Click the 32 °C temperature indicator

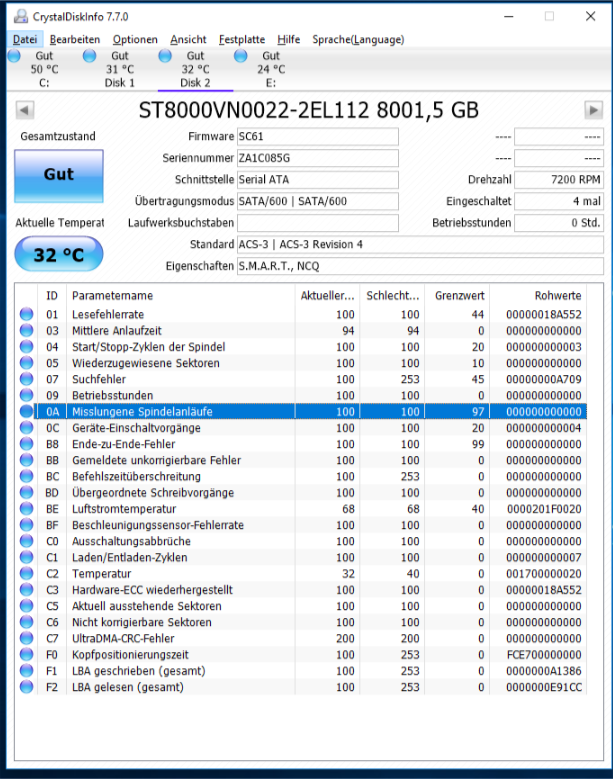(59, 254)
